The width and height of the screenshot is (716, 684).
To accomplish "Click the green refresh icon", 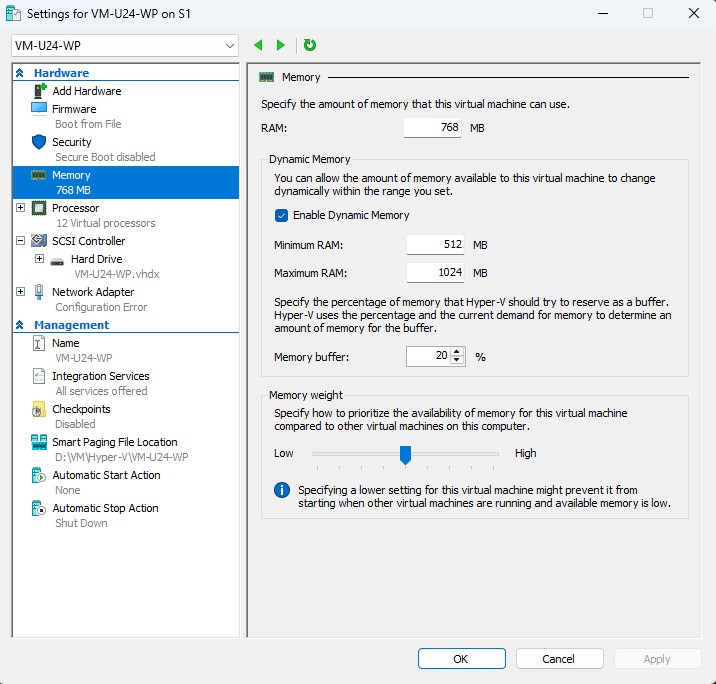I will tap(310, 45).
